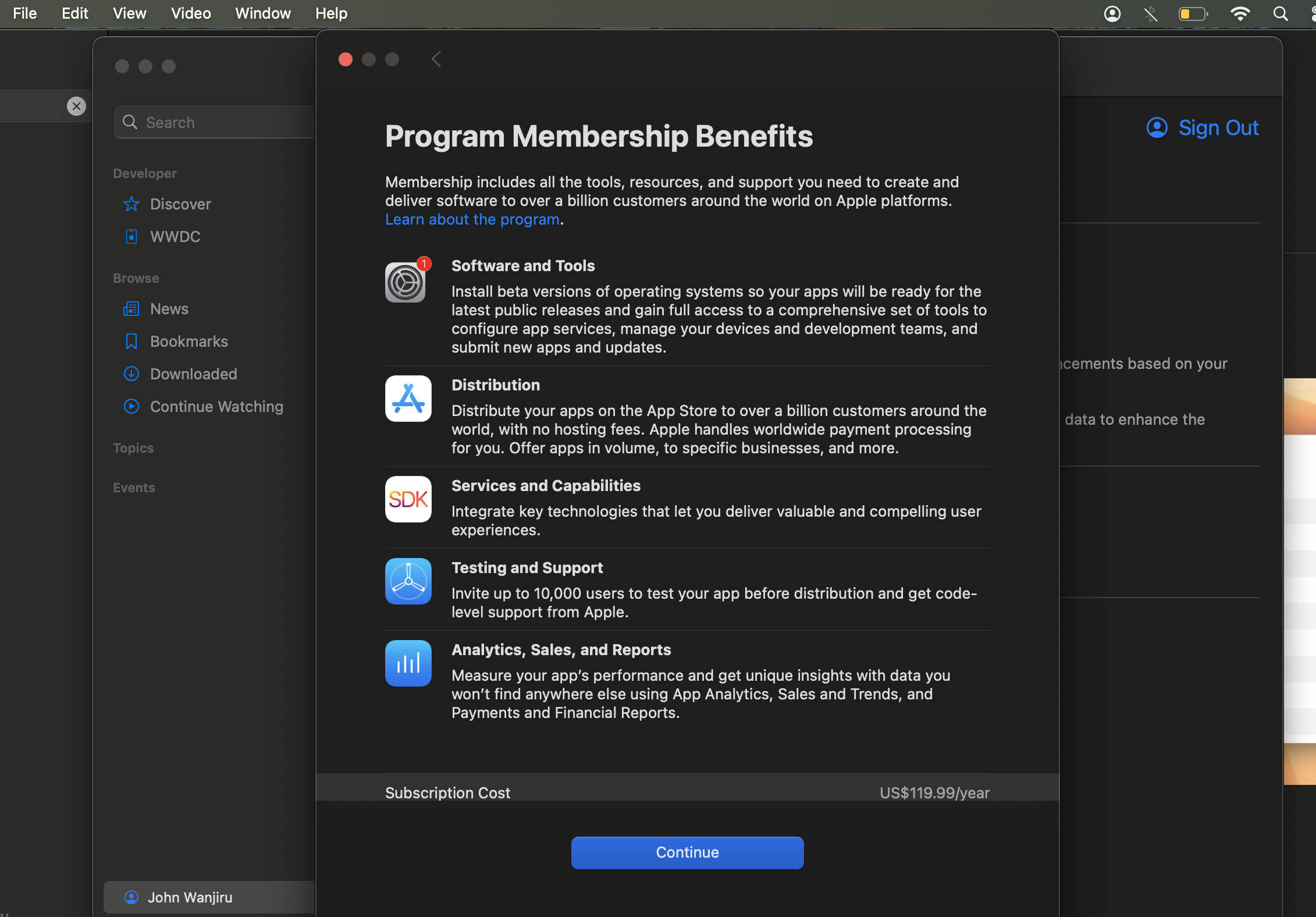Click the battery status icon

point(1193,13)
